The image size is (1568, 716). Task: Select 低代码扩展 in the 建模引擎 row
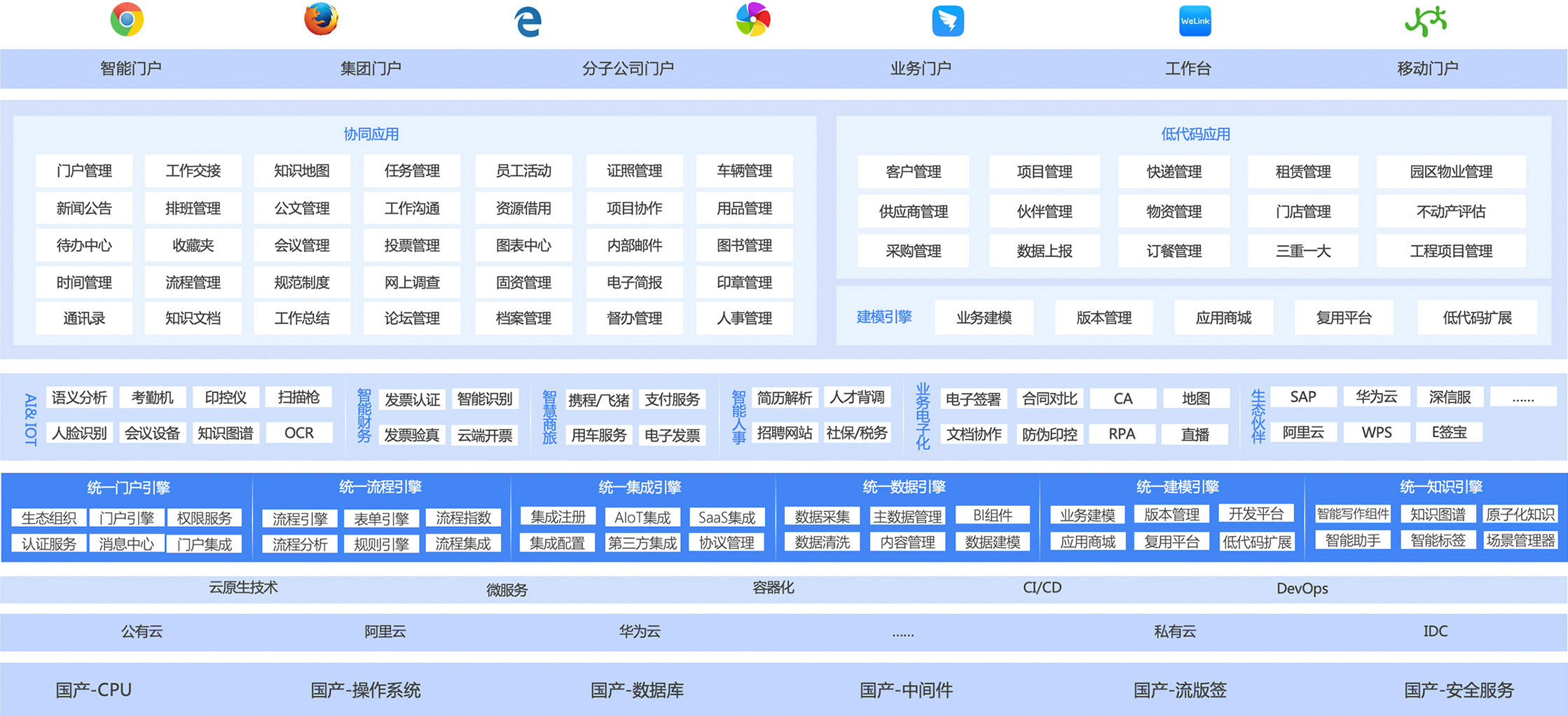[1477, 318]
